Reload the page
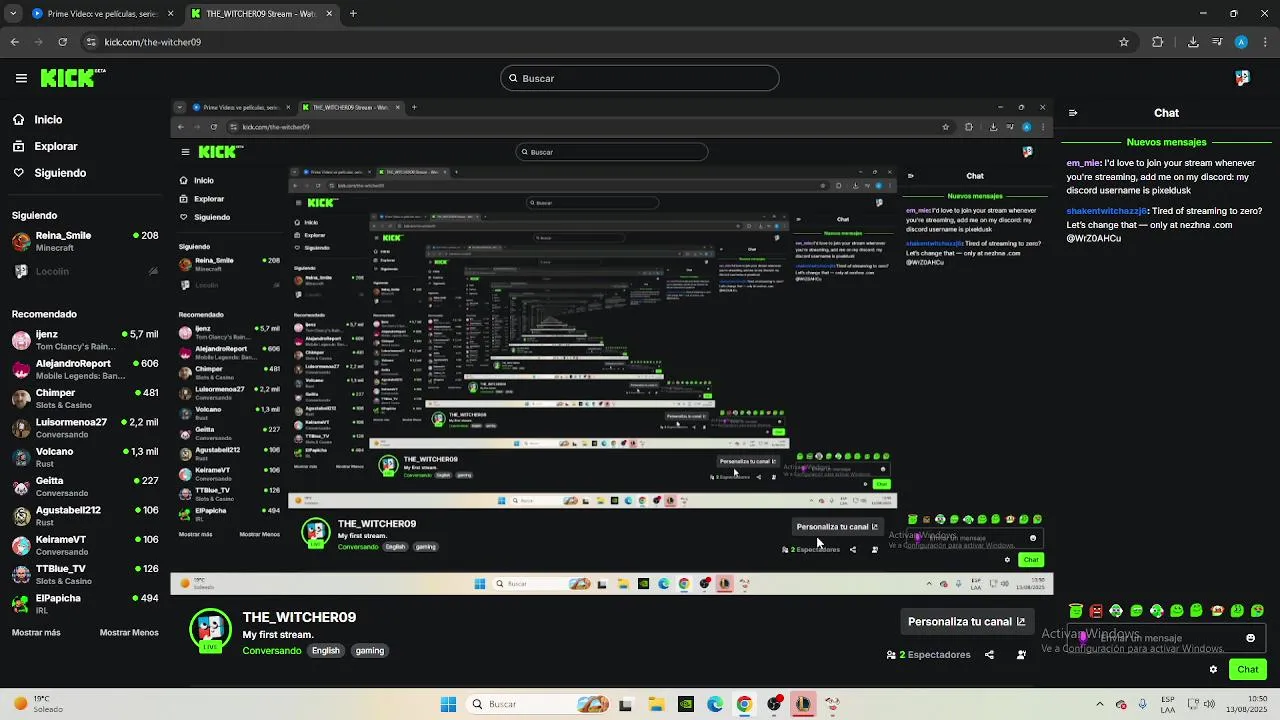 point(63,42)
